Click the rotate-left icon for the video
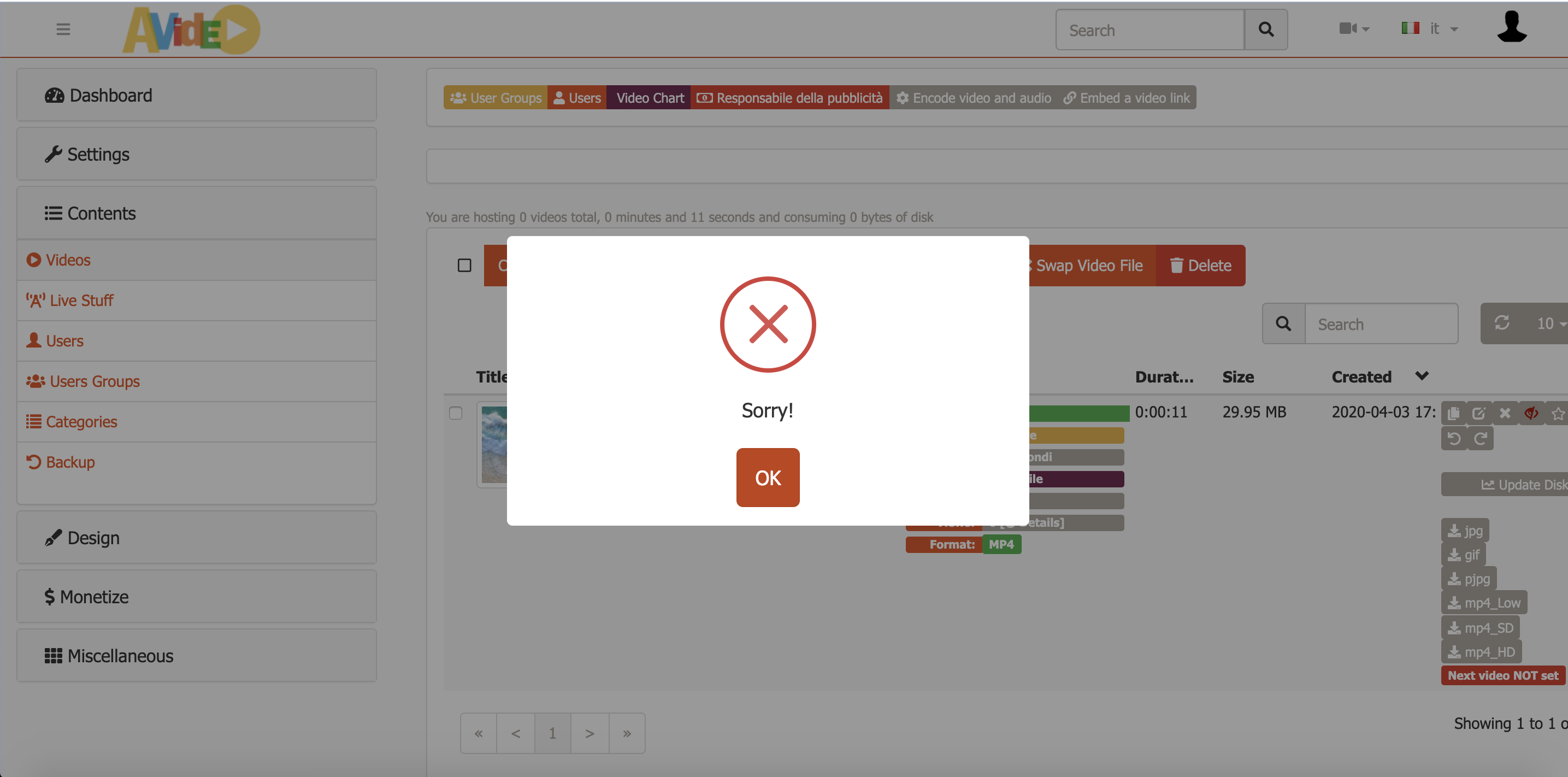Image resolution: width=1568 pixels, height=777 pixels. click(1454, 438)
